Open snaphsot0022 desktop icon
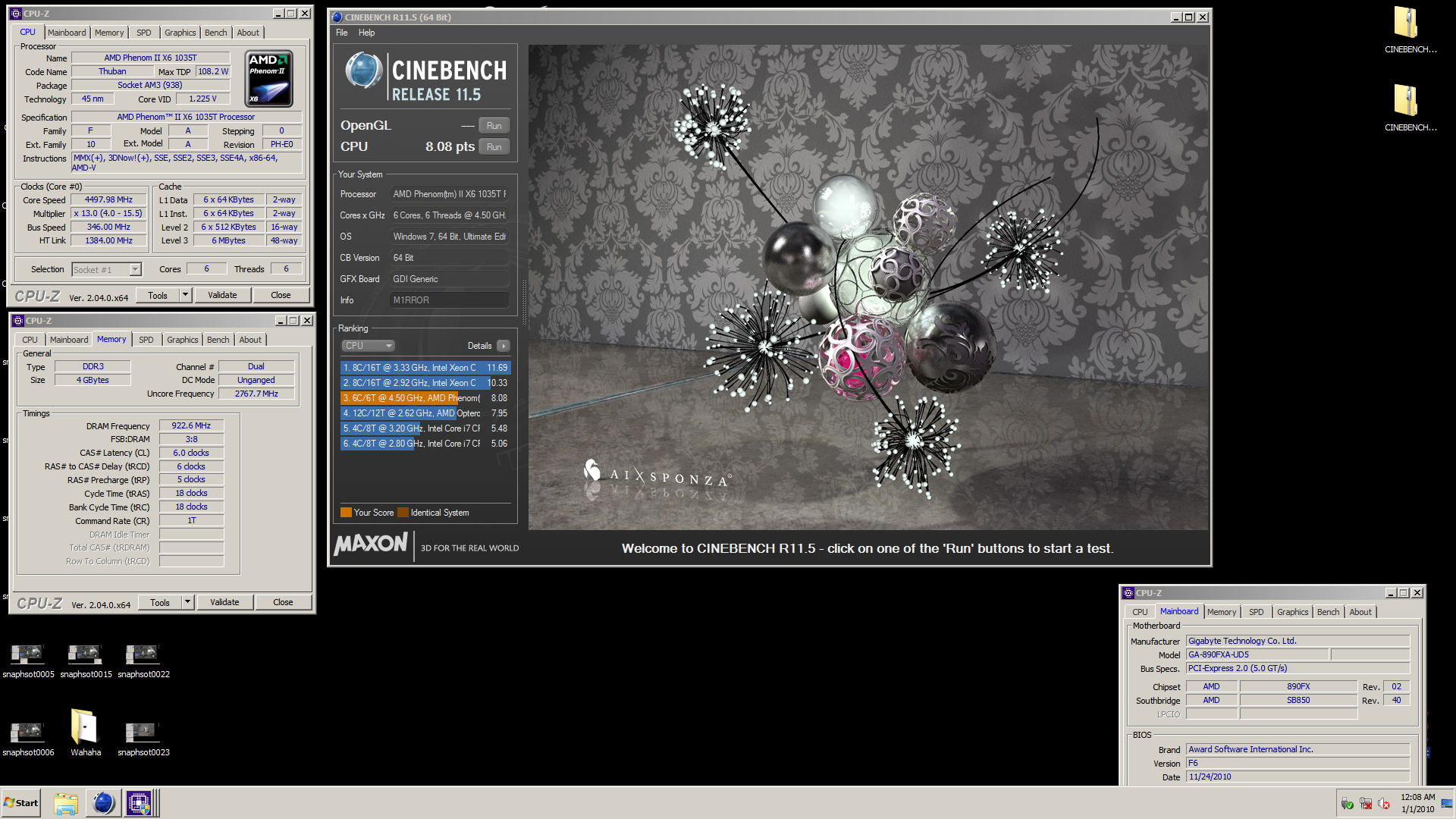 point(143,660)
